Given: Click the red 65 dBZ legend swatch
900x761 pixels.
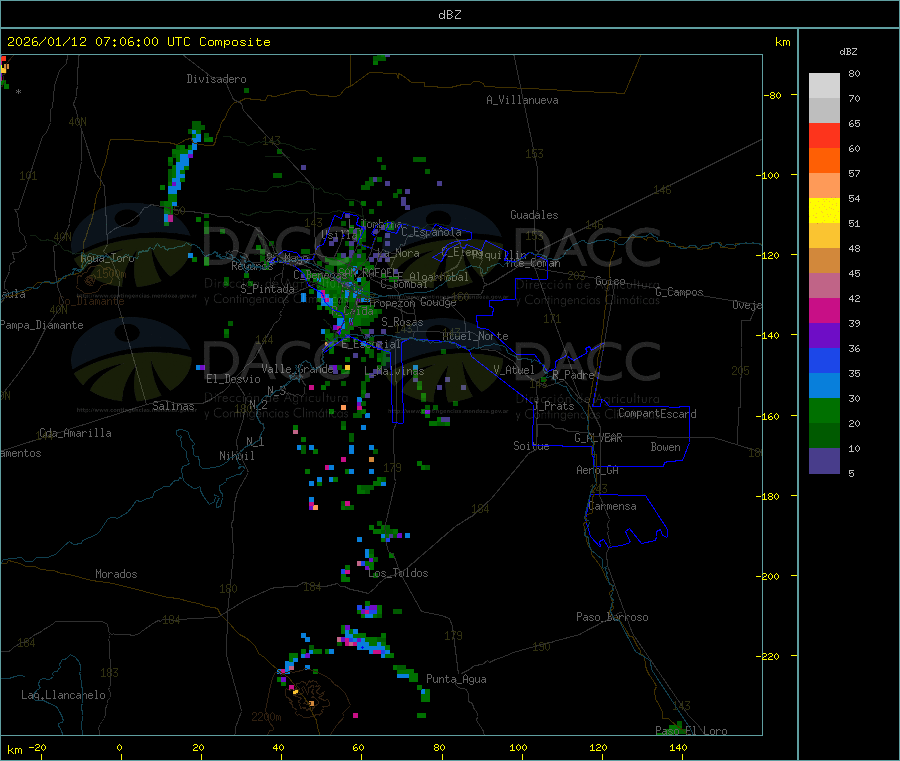Looking at the screenshot, I should (824, 135).
